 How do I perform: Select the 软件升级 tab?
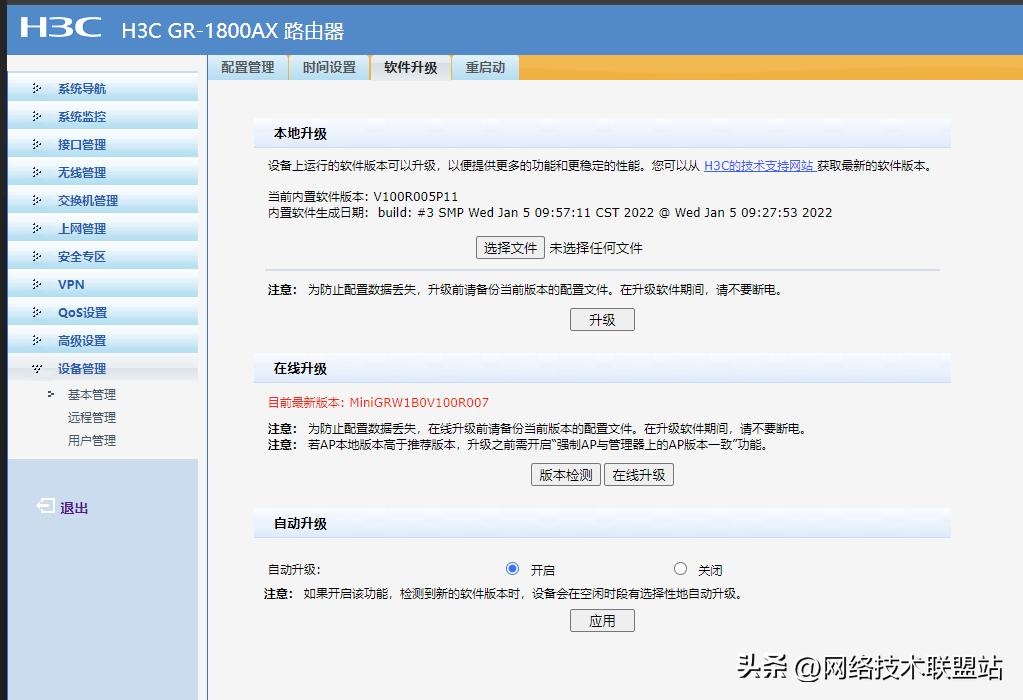click(x=411, y=67)
